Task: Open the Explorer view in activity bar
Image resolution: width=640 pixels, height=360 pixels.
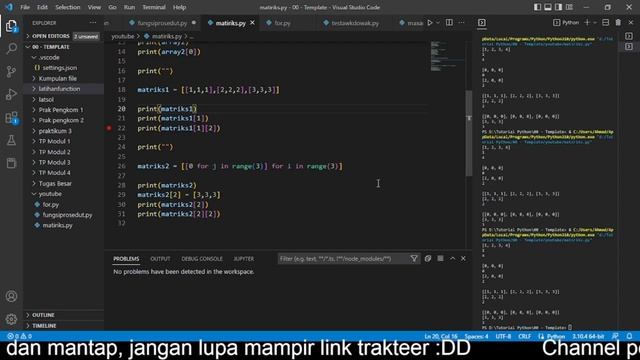Action: 11,26
